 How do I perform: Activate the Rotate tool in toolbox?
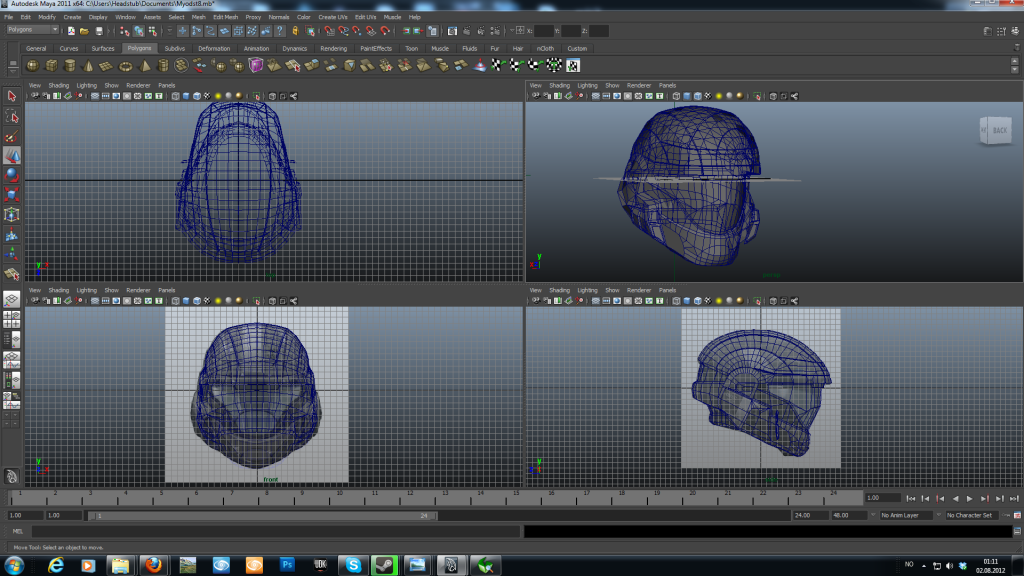(12, 175)
